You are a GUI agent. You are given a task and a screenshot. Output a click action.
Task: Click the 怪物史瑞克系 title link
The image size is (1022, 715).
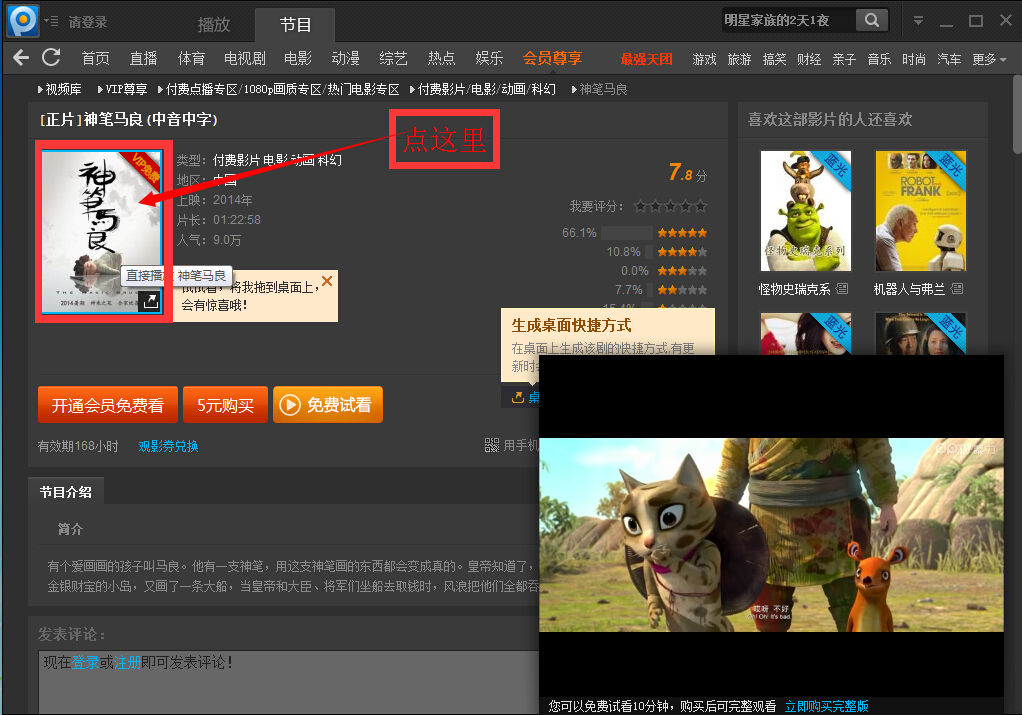click(x=795, y=289)
